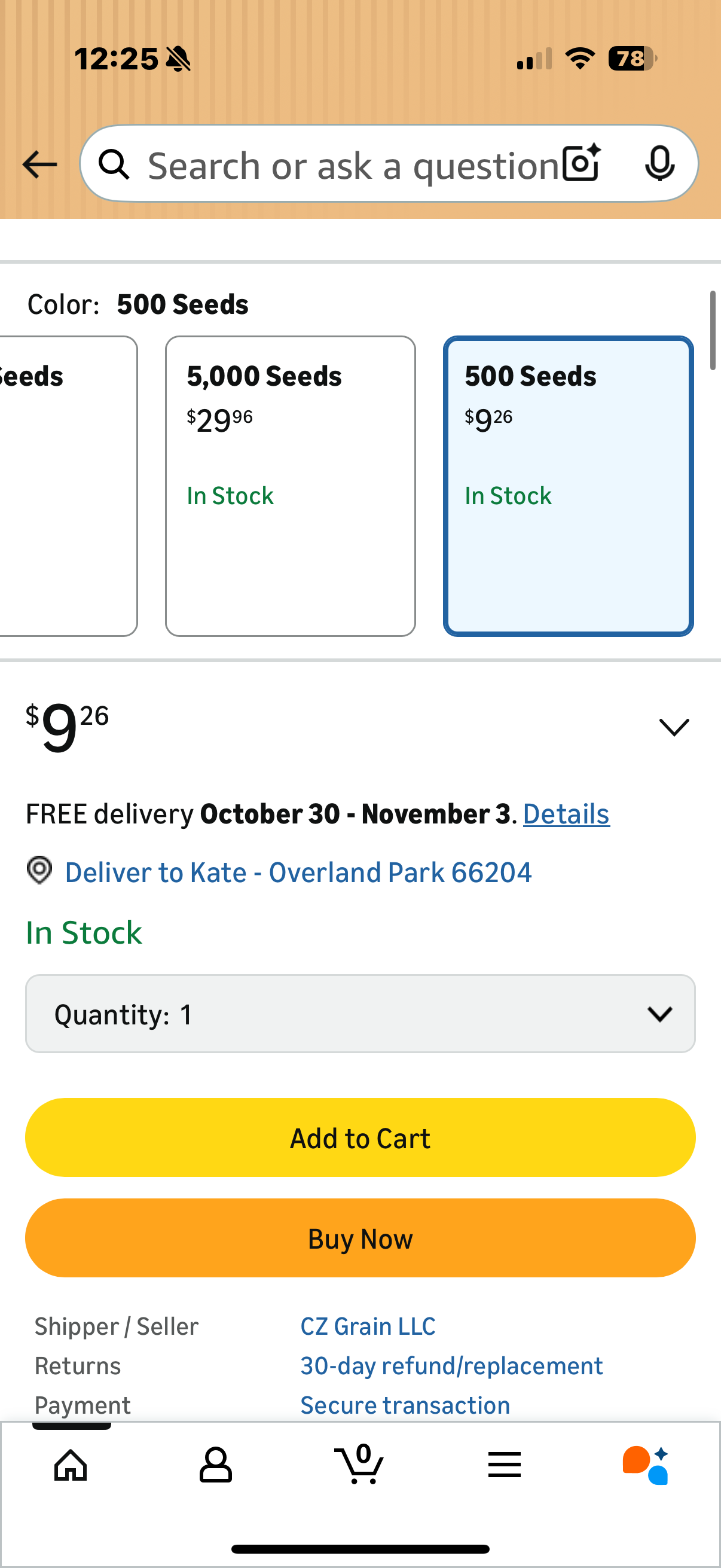Screen dimensions: 721x1568
Task: Click Add to Cart button
Action: click(360, 1137)
